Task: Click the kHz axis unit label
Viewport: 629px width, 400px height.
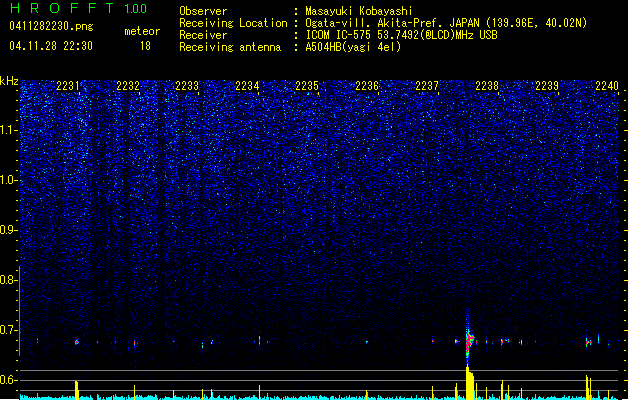Action: coord(9,81)
